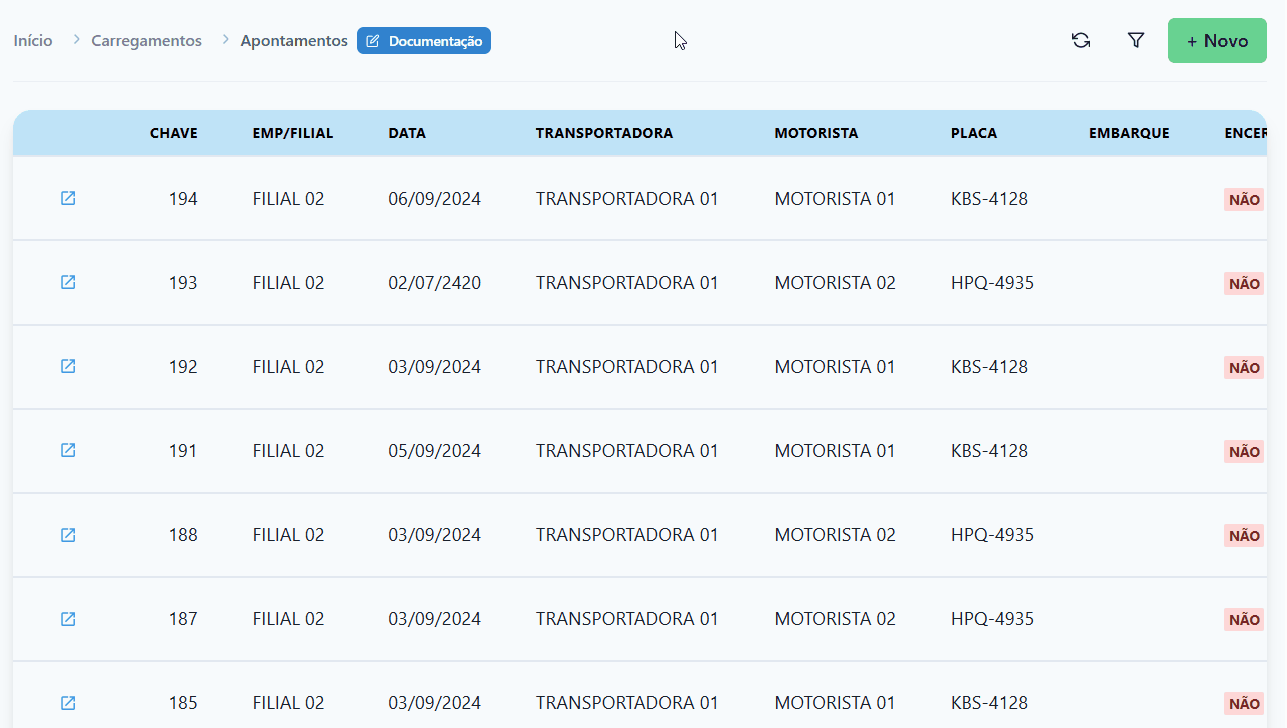Click the PLACA column header
Image resolution: width=1287 pixels, height=728 pixels.
click(974, 133)
